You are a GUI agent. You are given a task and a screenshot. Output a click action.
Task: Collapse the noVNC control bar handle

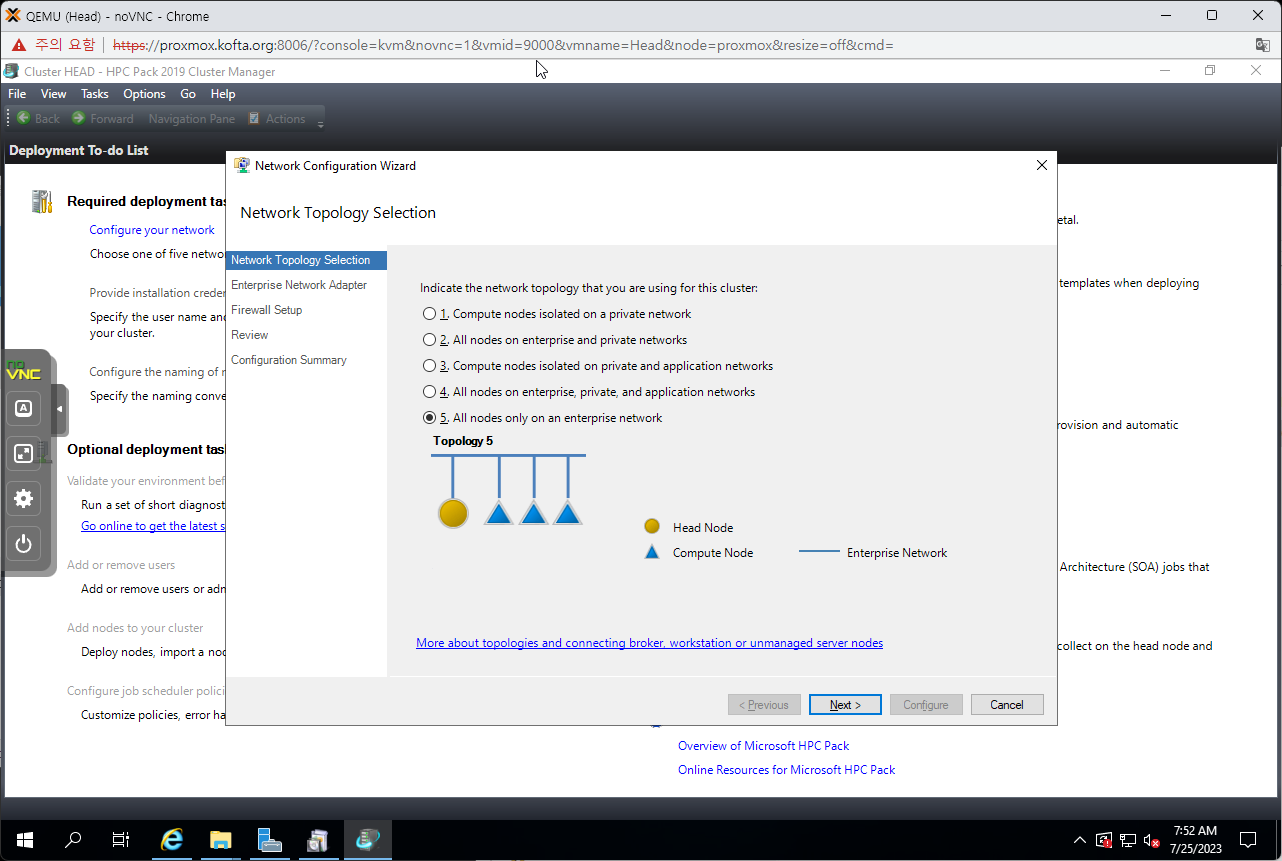coord(59,409)
